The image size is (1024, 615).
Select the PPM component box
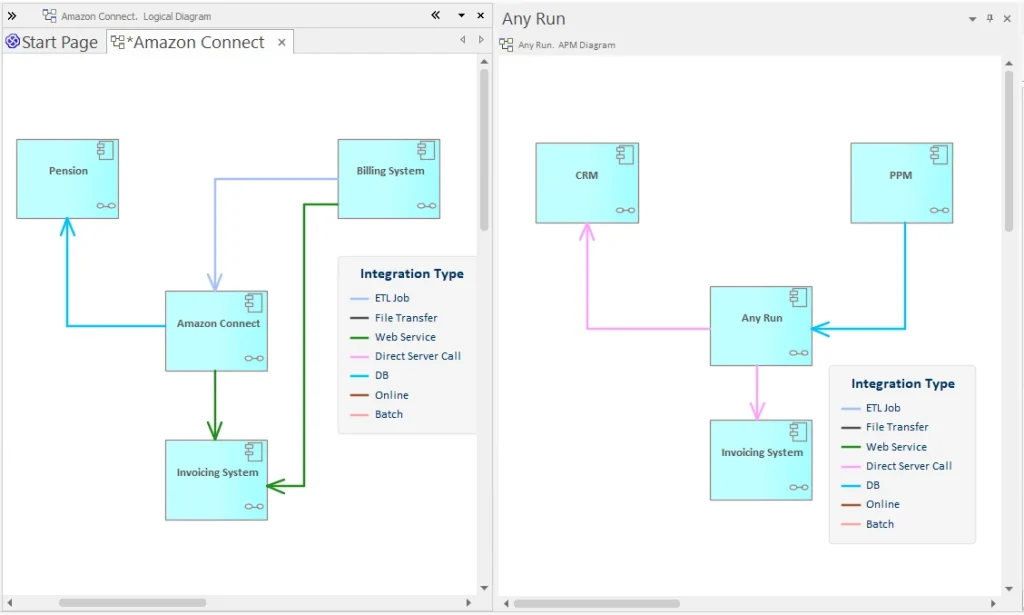[x=901, y=183]
